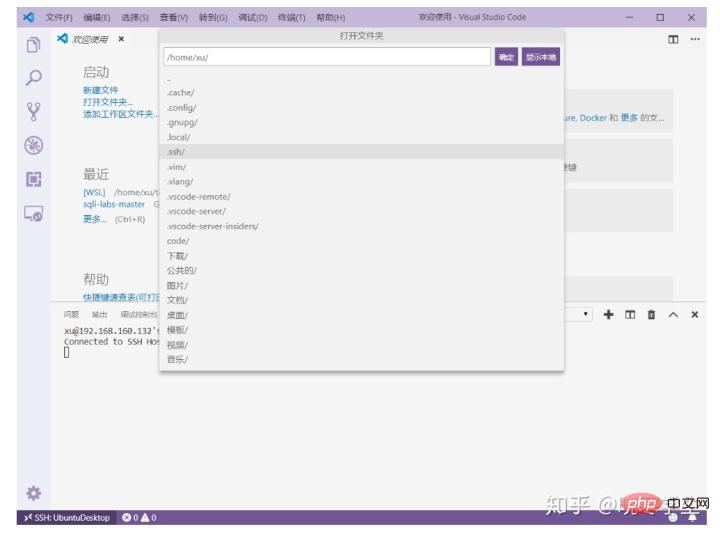
Task: Click the /home/xu/ path input field
Action: 327,57
